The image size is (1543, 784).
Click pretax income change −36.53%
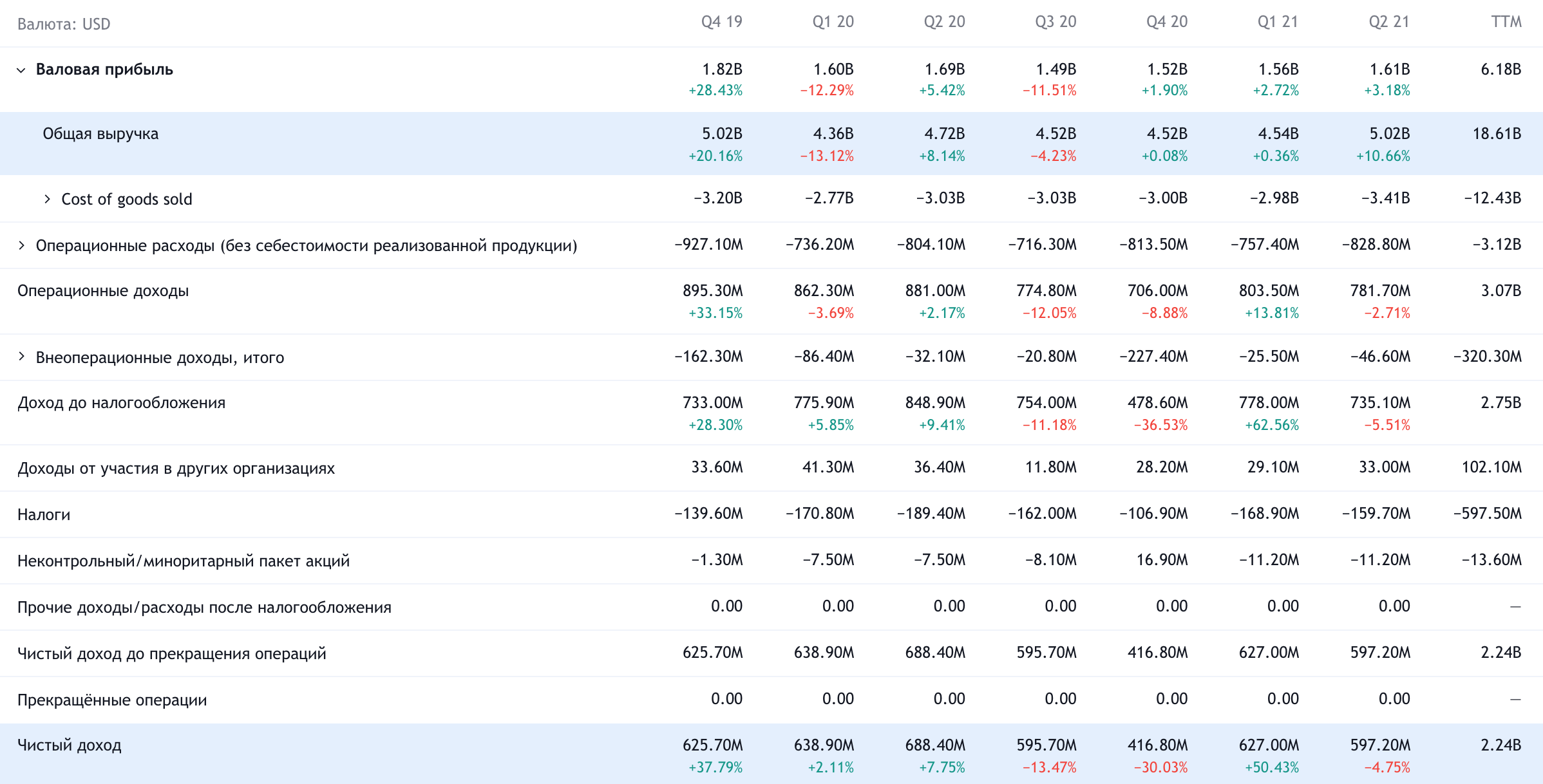pos(1160,425)
